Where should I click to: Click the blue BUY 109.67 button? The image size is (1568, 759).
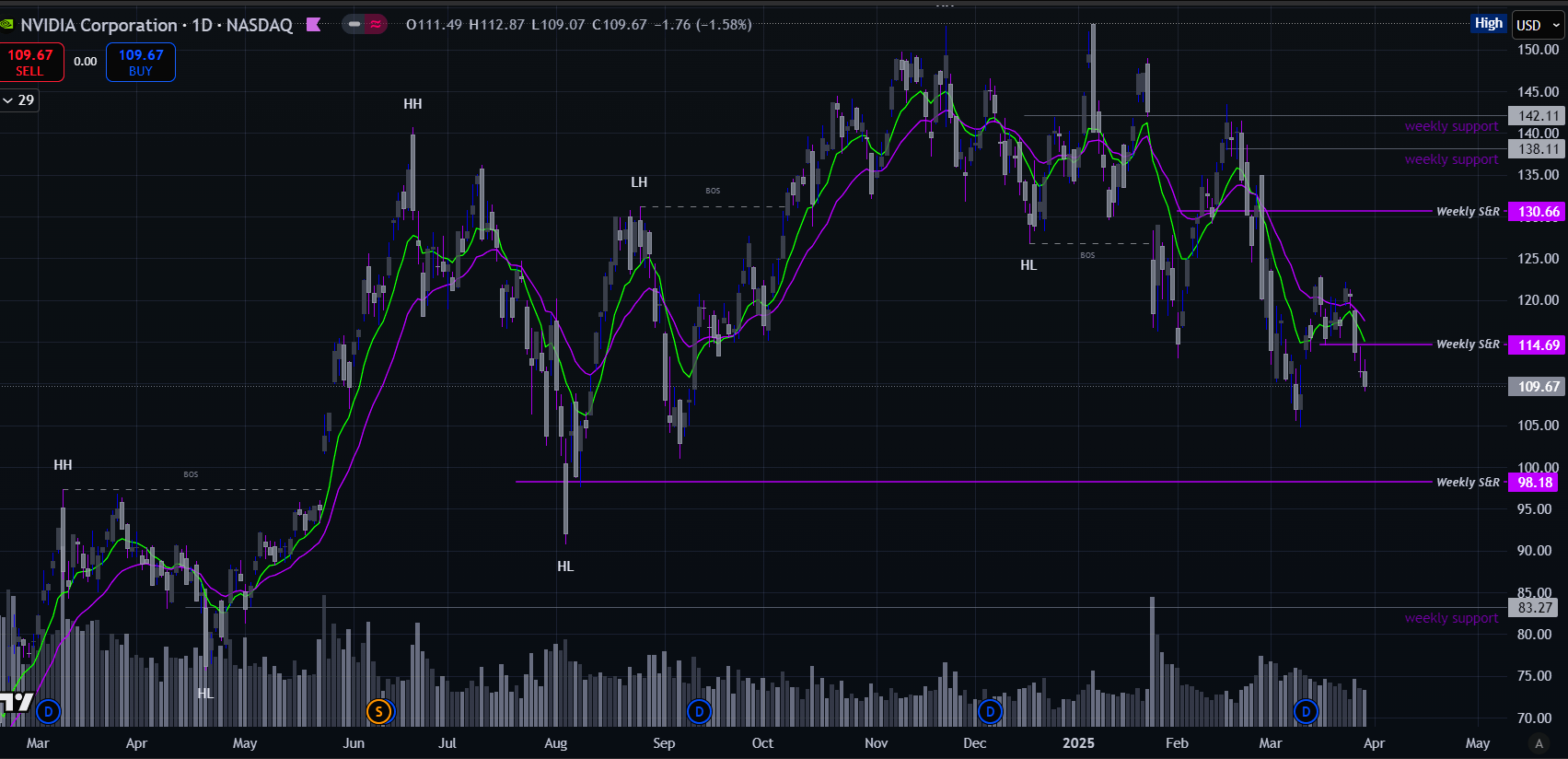[141, 63]
